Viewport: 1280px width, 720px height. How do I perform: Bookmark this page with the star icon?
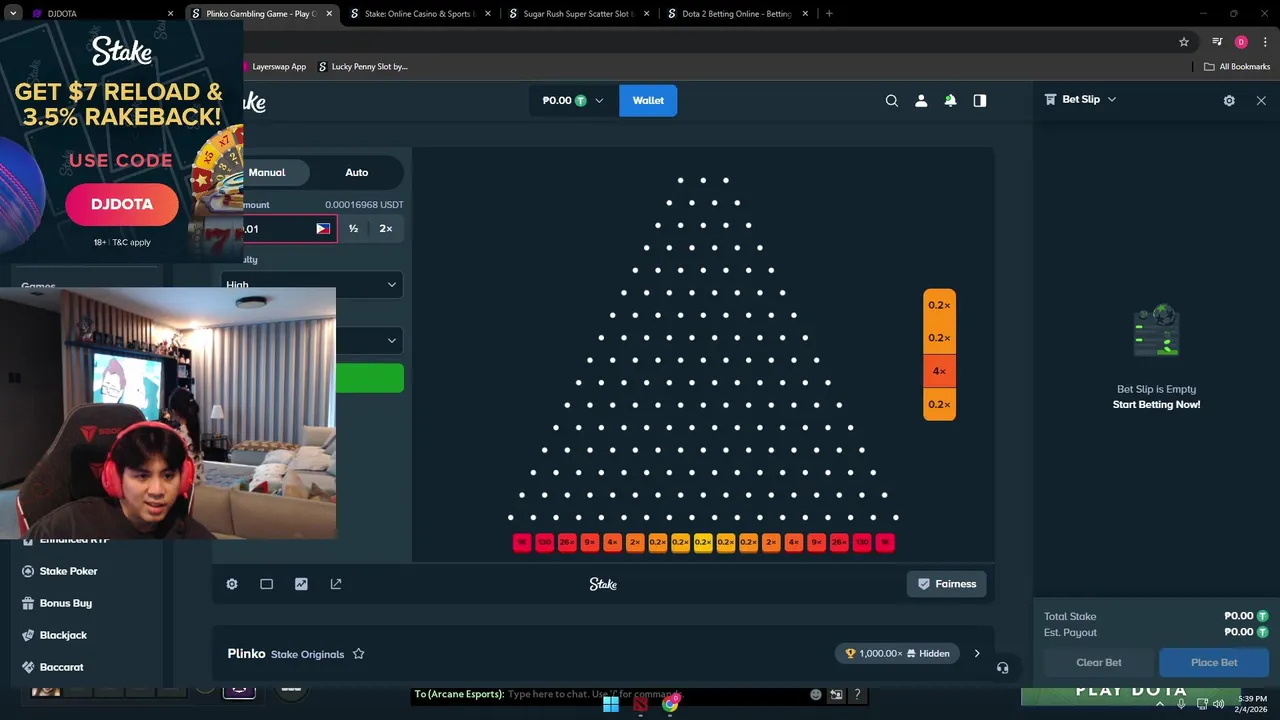click(x=1184, y=42)
